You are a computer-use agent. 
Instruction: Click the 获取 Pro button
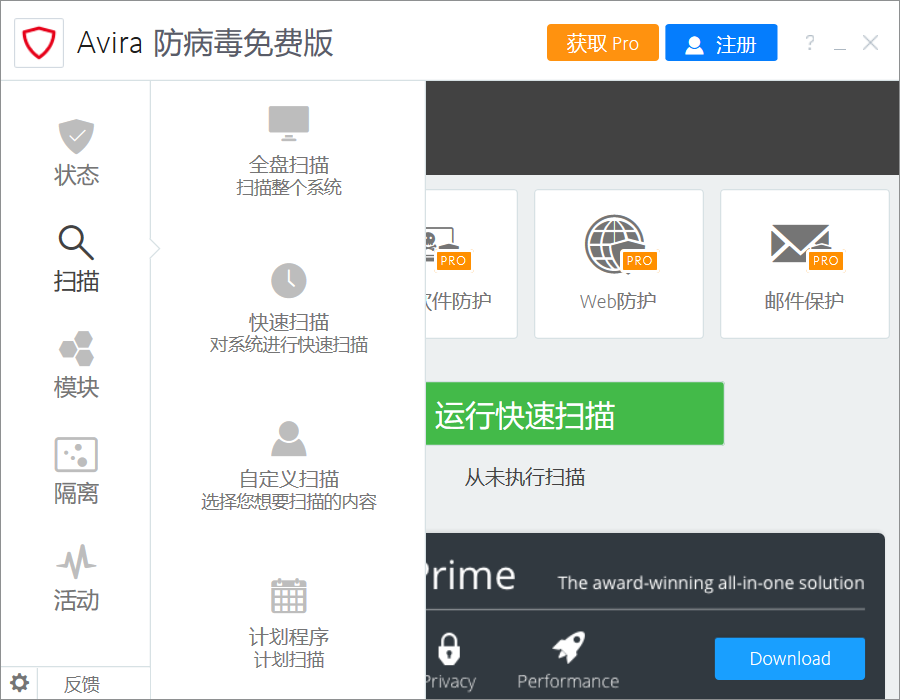(602, 43)
